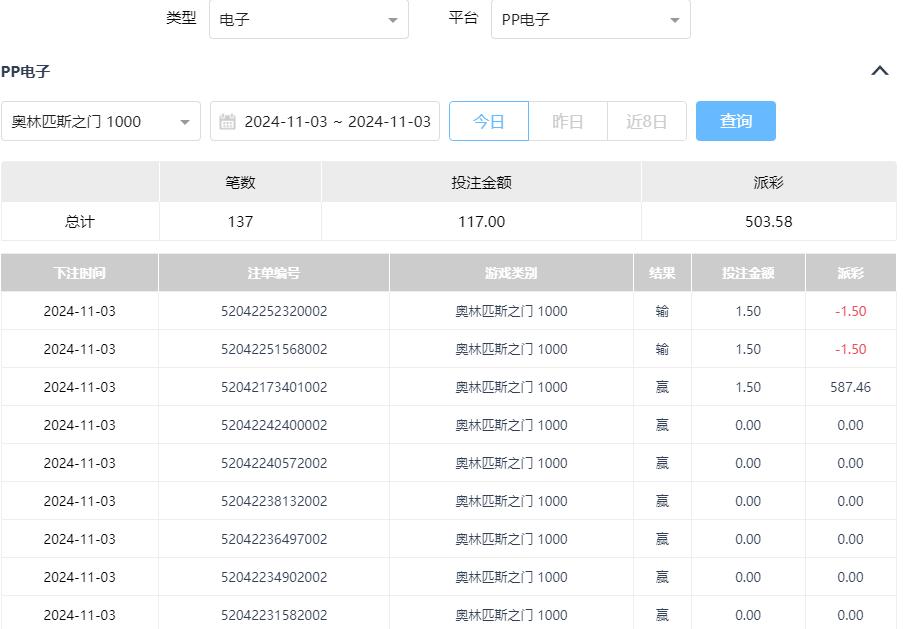Click the 587.46 payout value
Viewport: 903px width, 629px height.
click(x=850, y=387)
